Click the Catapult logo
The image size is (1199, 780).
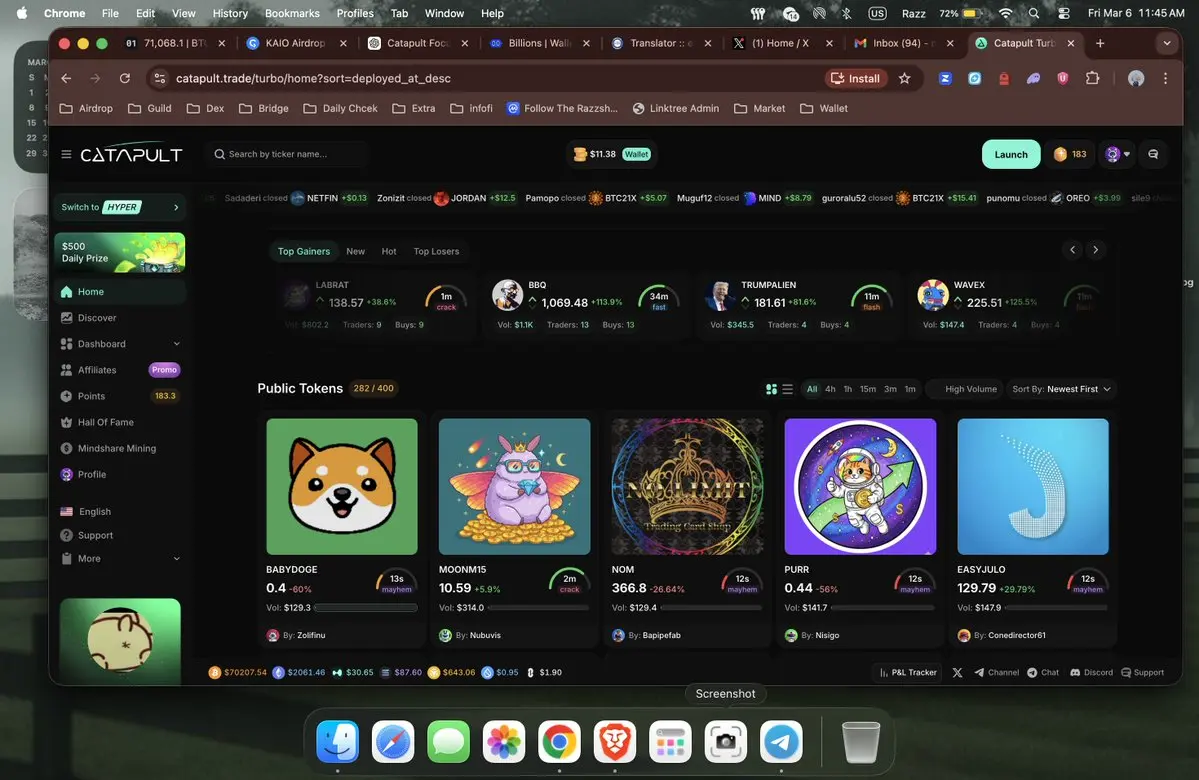(x=132, y=154)
